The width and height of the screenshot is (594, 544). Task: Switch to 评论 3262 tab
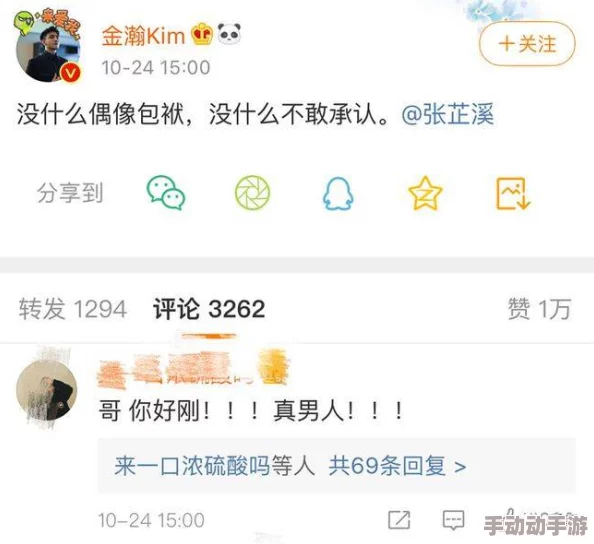coord(209,309)
